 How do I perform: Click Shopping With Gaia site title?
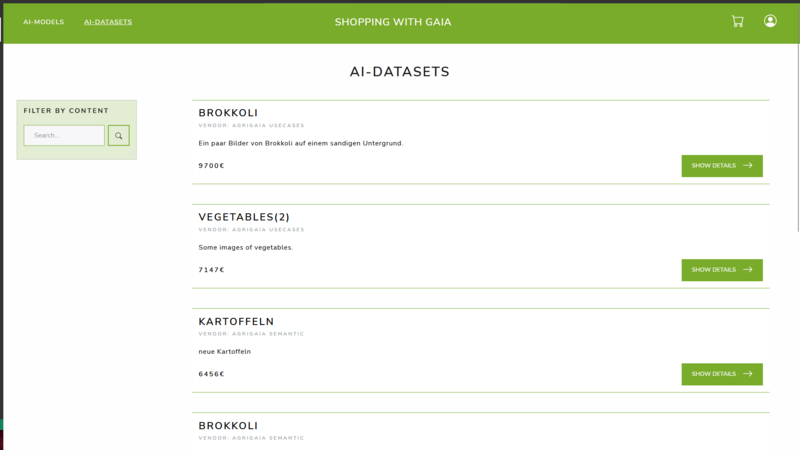[x=393, y=22]
